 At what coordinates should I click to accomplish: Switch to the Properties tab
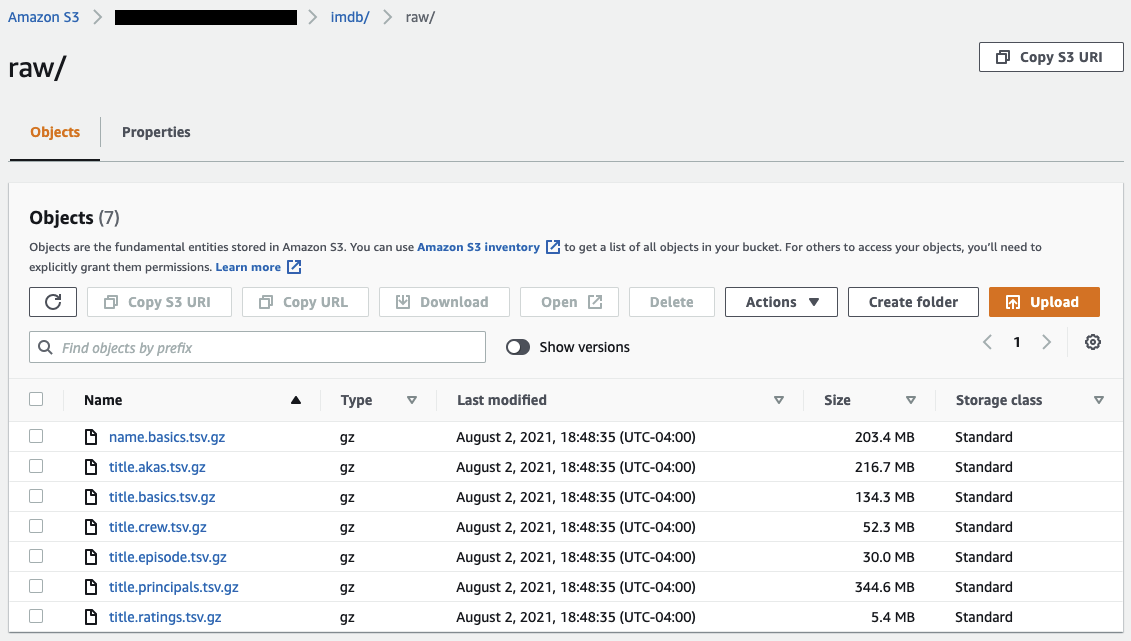tap(156, 132)
